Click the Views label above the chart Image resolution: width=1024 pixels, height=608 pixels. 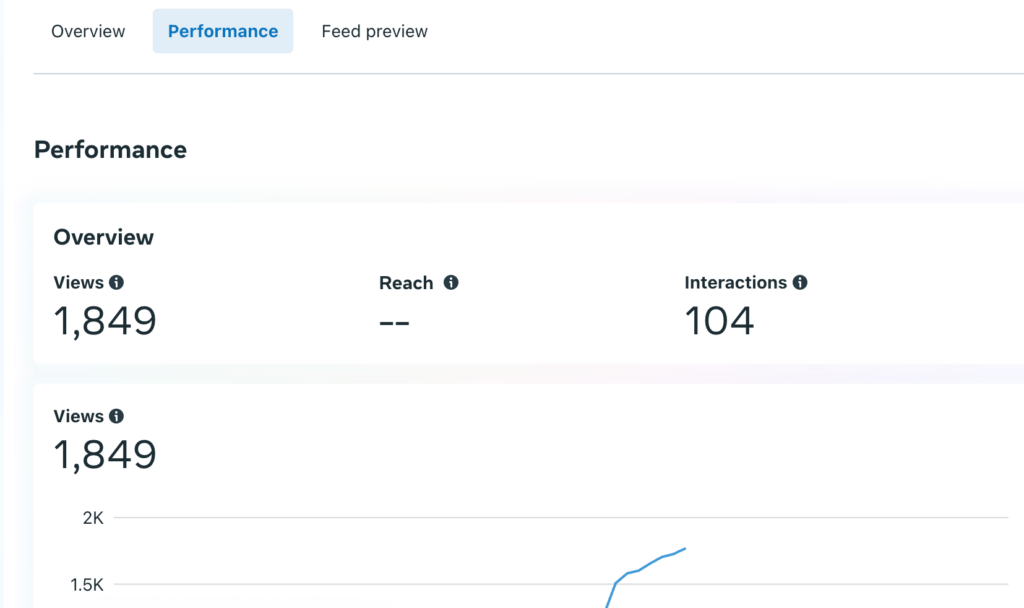pyautogui.click(x=78, y=416)
